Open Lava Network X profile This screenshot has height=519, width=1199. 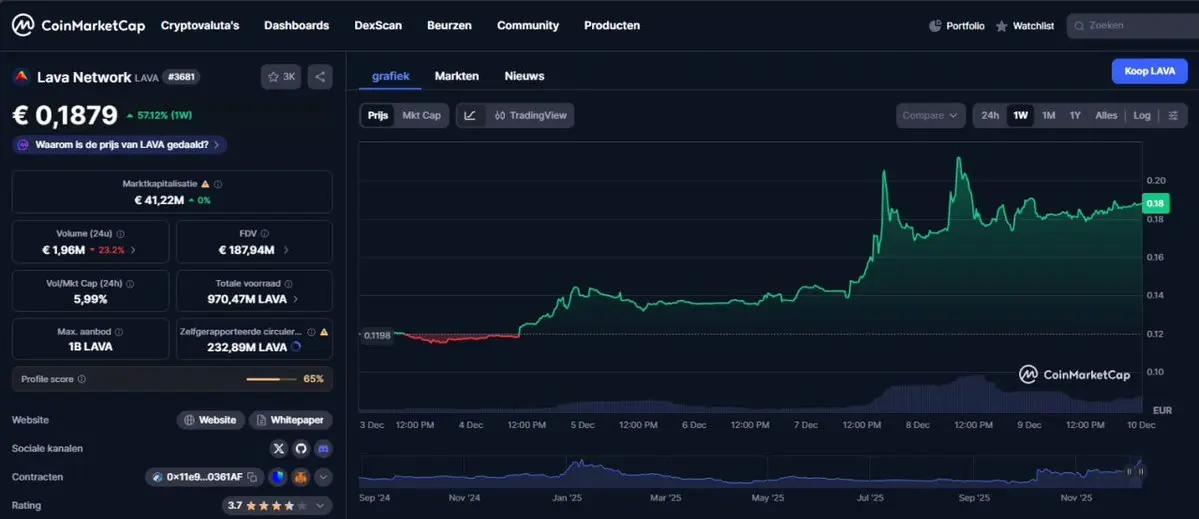[278, 449]
